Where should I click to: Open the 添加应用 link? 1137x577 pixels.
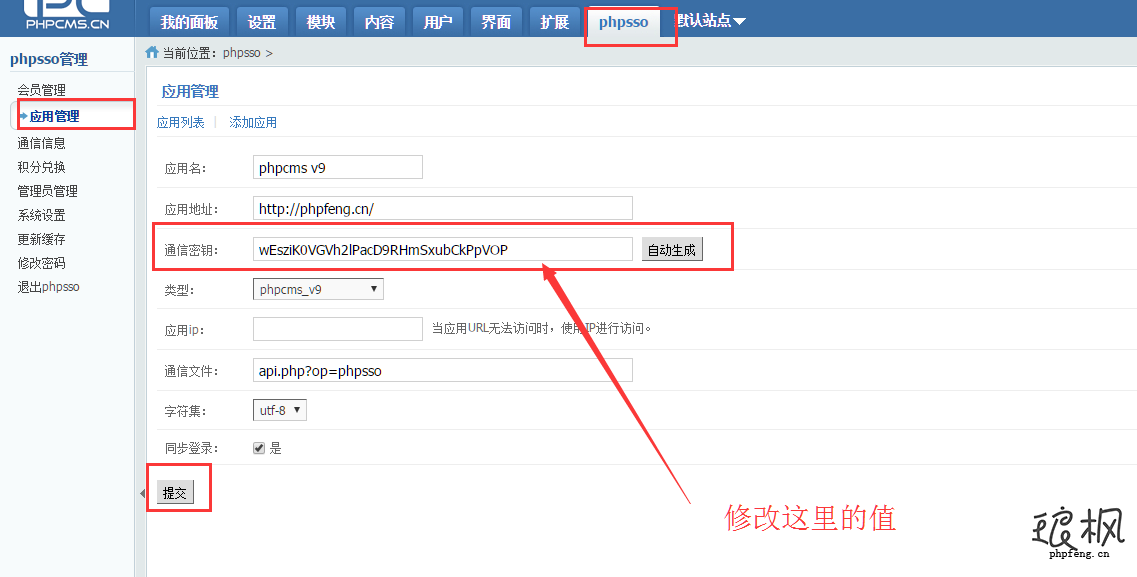pyautogui.click(x=253, y=123)
